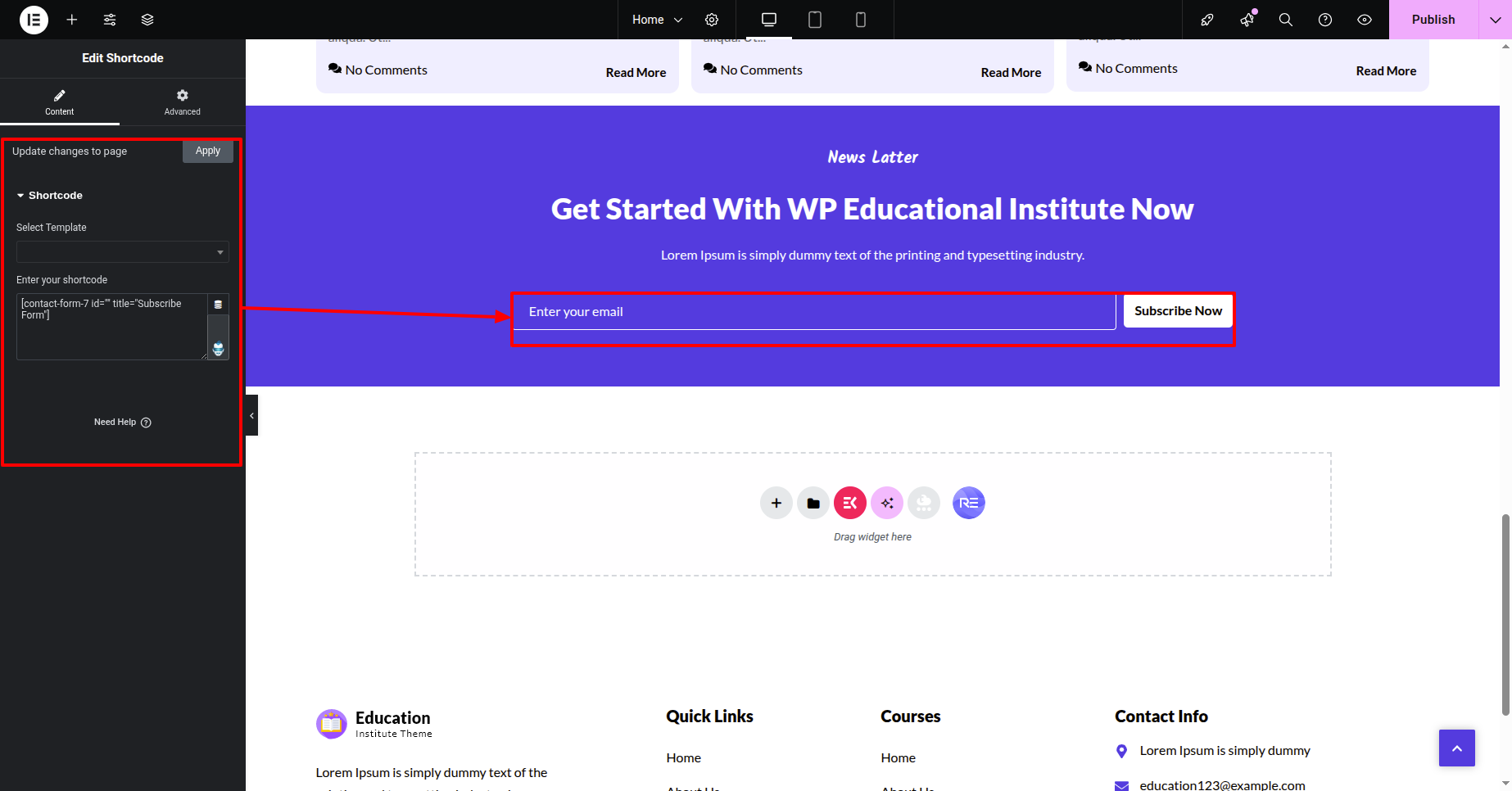Click the Subscribe Now button
1512x791 pixels.
pos(1178,311)
